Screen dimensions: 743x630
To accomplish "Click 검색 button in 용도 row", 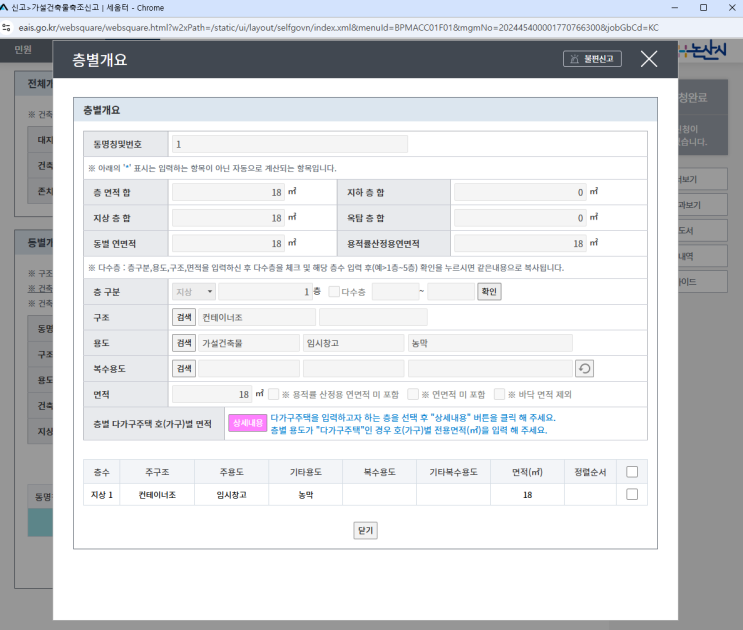I will (184, 343).
